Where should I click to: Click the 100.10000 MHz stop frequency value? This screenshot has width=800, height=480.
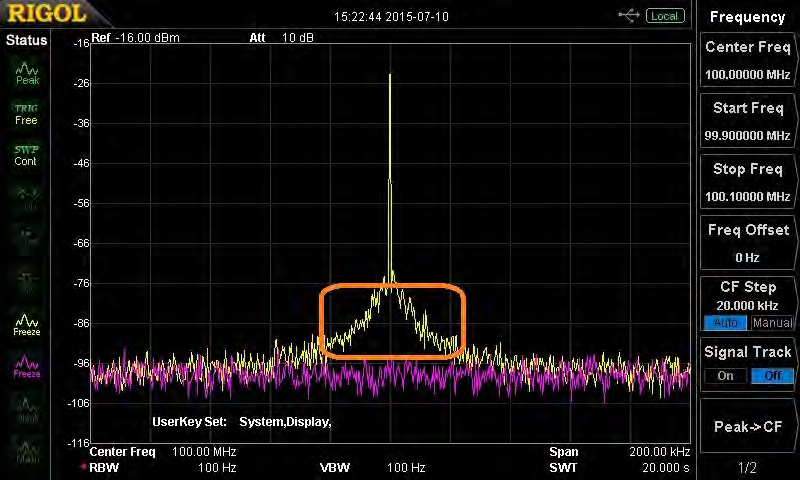[x=747, y=196]
